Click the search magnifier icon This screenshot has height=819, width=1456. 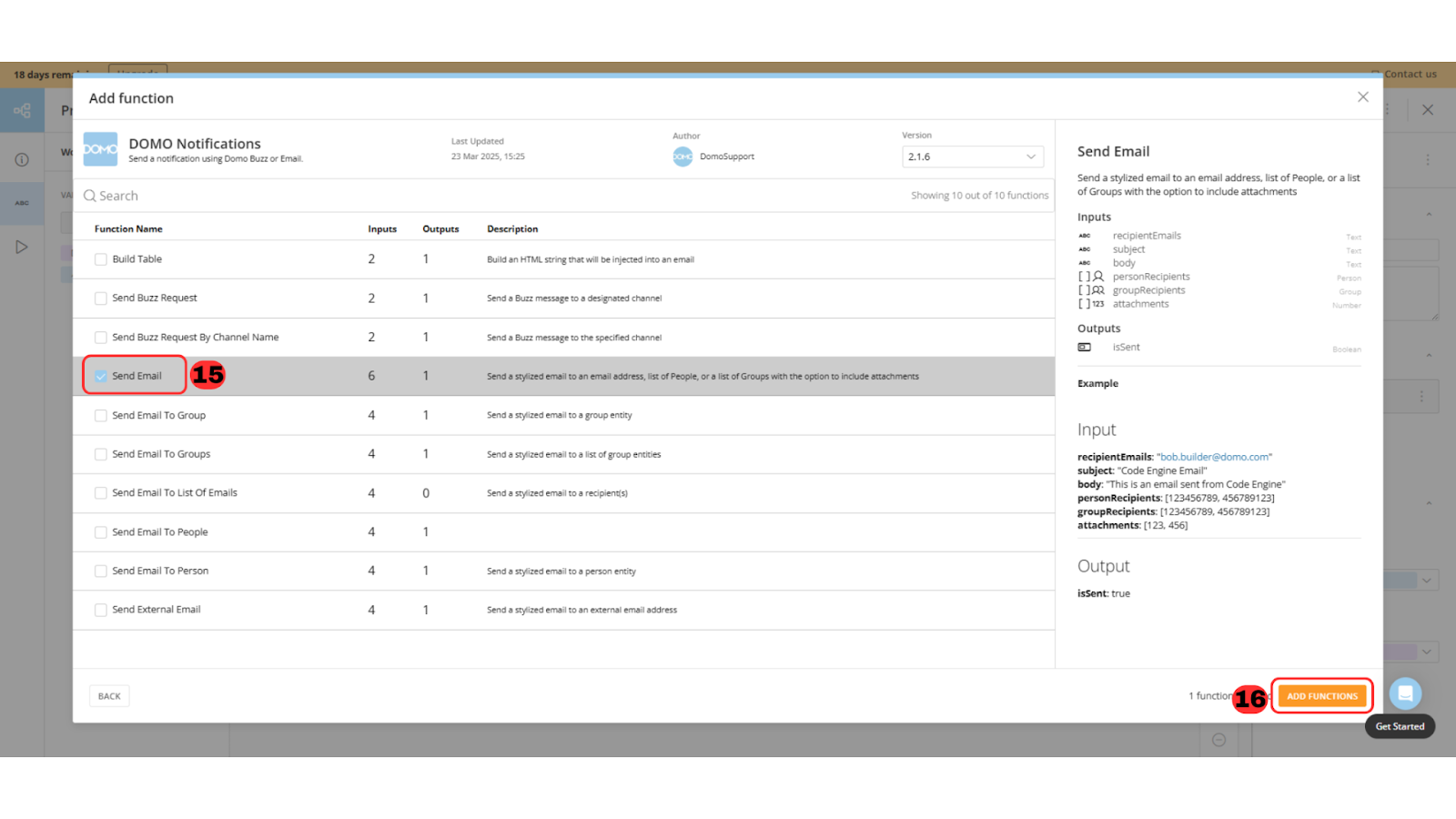(90, 196)
